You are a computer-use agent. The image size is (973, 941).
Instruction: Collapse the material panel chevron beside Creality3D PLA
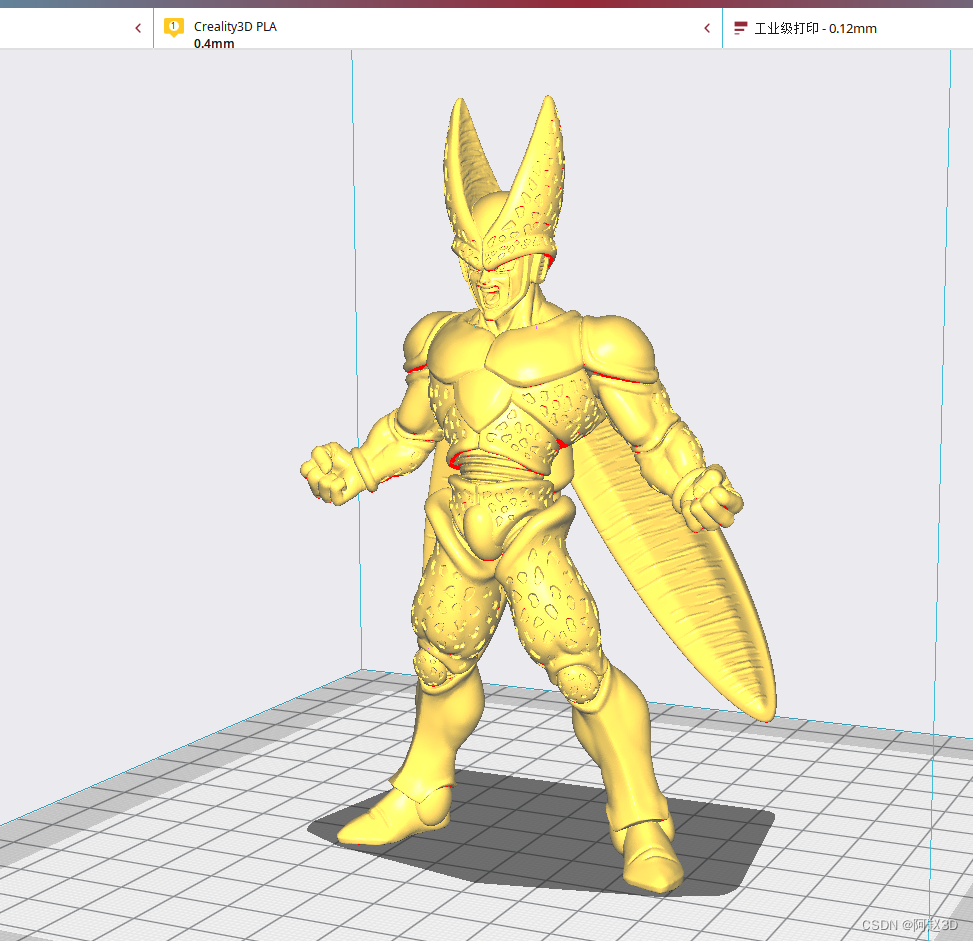coord(707,28)
